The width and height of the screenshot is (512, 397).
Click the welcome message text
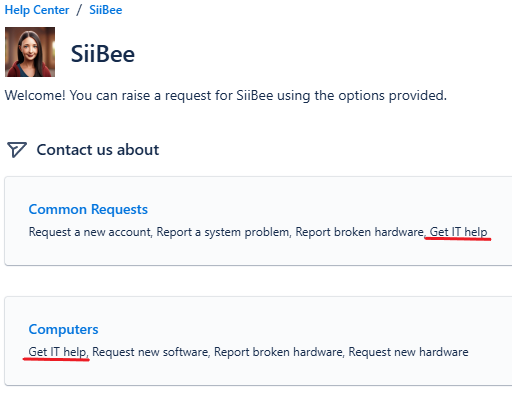(x=226, y=96)
